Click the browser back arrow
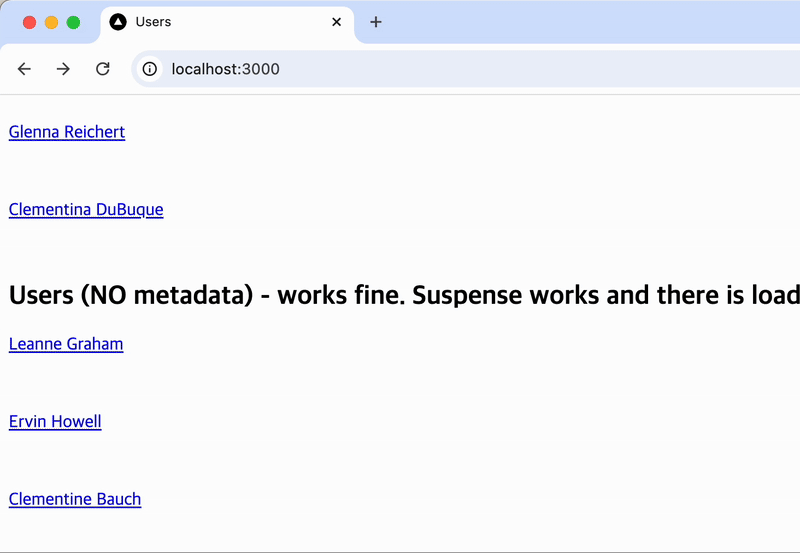Screen dimensions: 800x553 pyautogui.click(x=24, y=69)
